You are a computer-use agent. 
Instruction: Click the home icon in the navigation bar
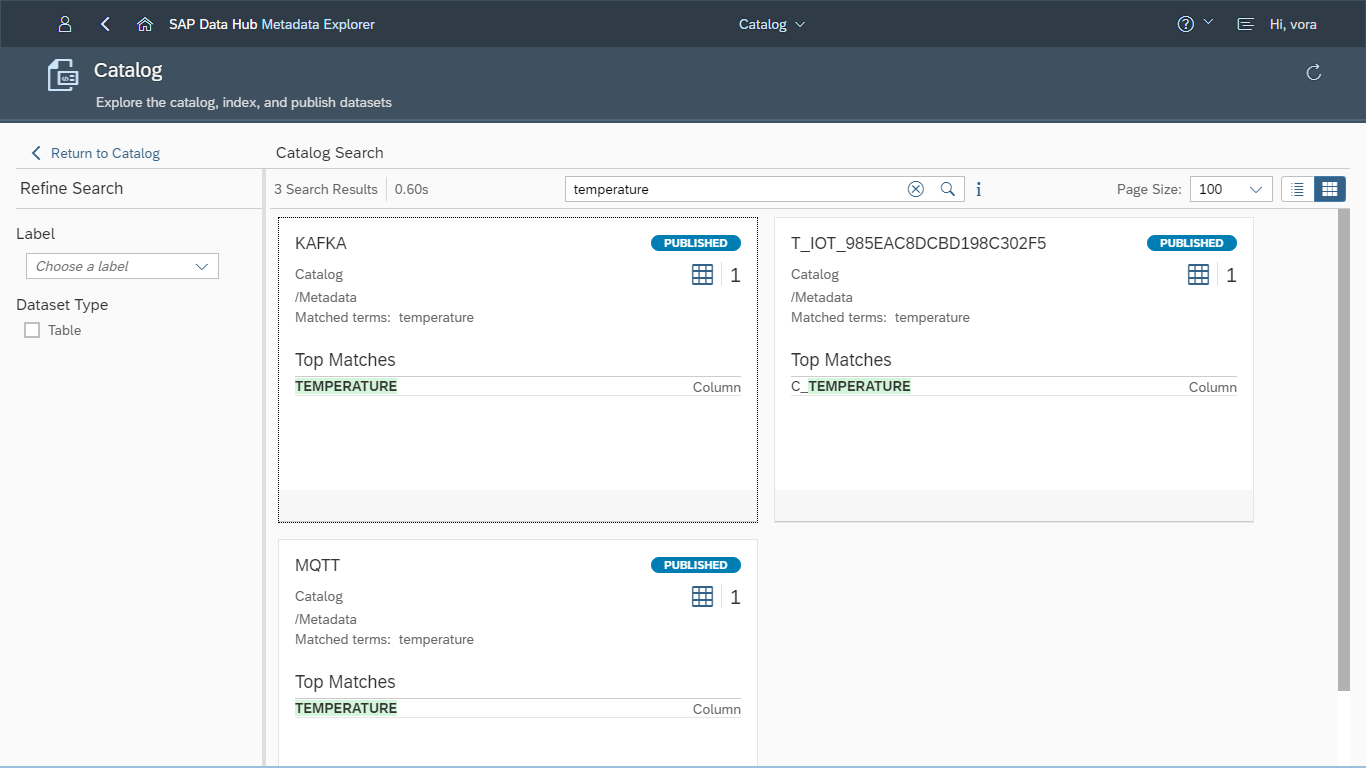pyautogui.click(x=145, y=23)
